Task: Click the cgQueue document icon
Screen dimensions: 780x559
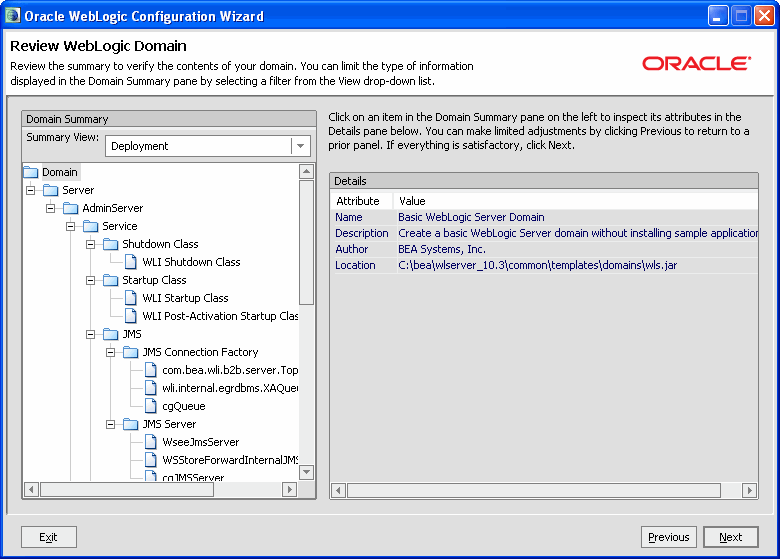Action: click(151, 406)
